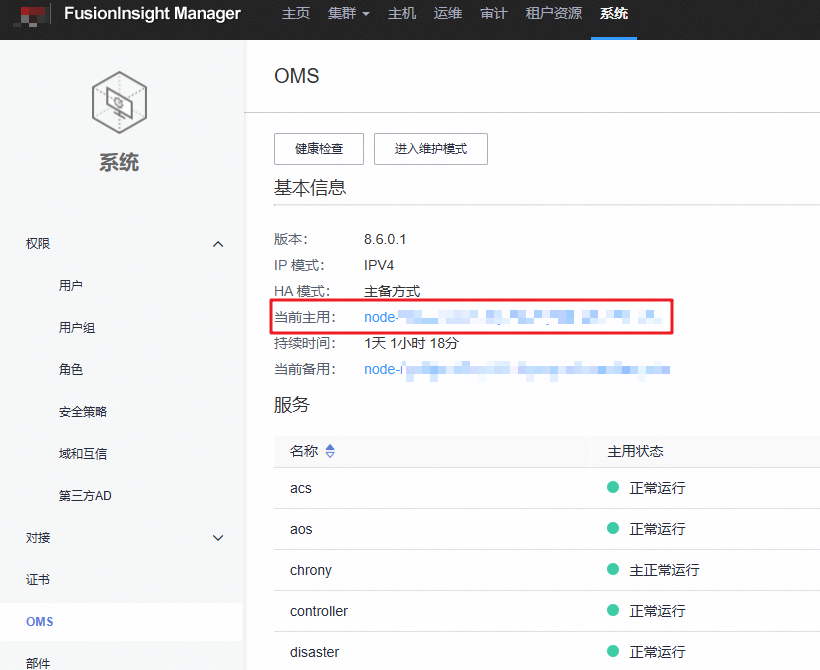Screen dimensions: 820x670
Task: Open the 审计 tab
Action: click(494, 14)
